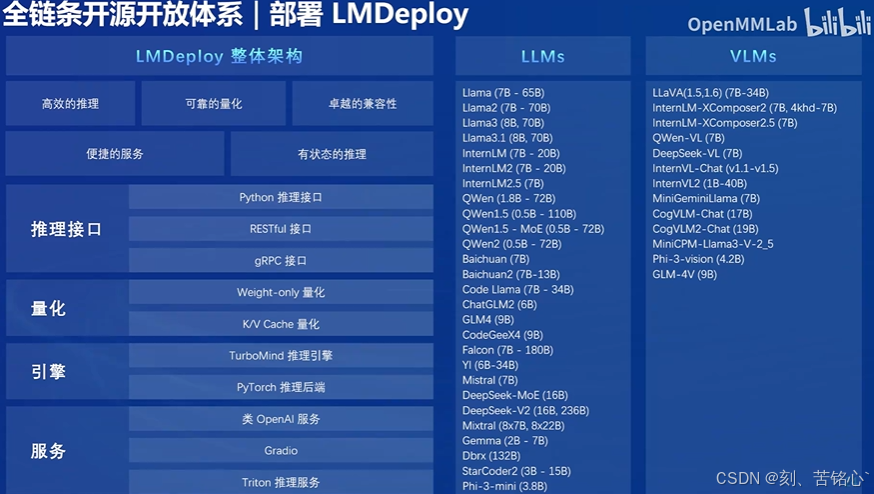The width and height of the screenshot is (874, 494).
Task: Click the StarCoder2 (3B - 15B) entry
Action: [x=517, y=471]
